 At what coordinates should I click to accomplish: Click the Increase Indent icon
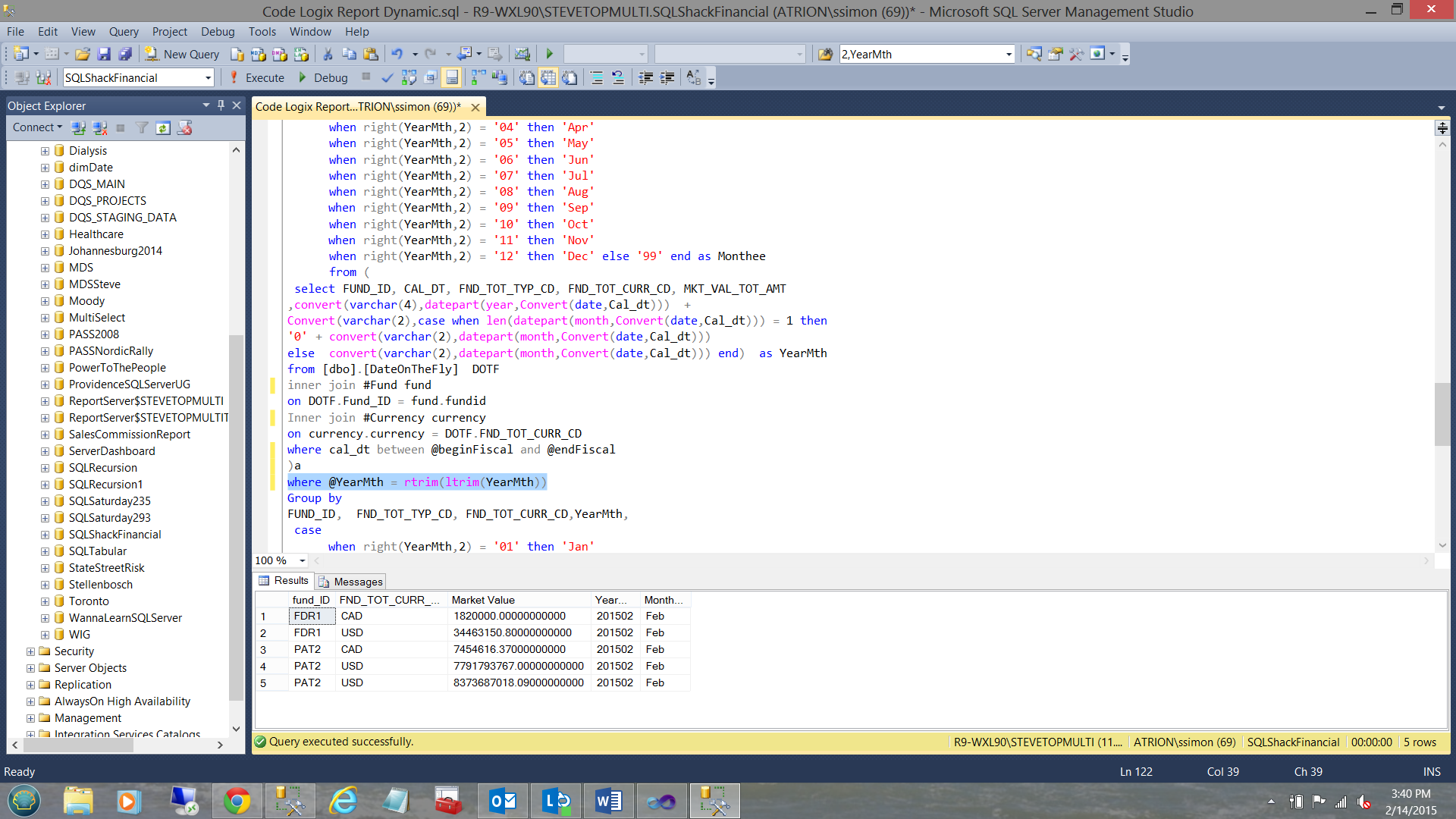[x=667, y=77]
